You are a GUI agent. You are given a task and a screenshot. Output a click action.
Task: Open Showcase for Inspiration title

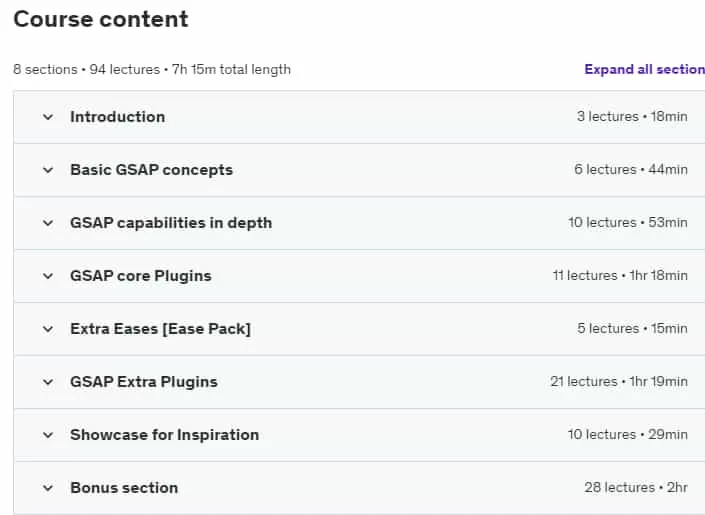click(165, 435)
